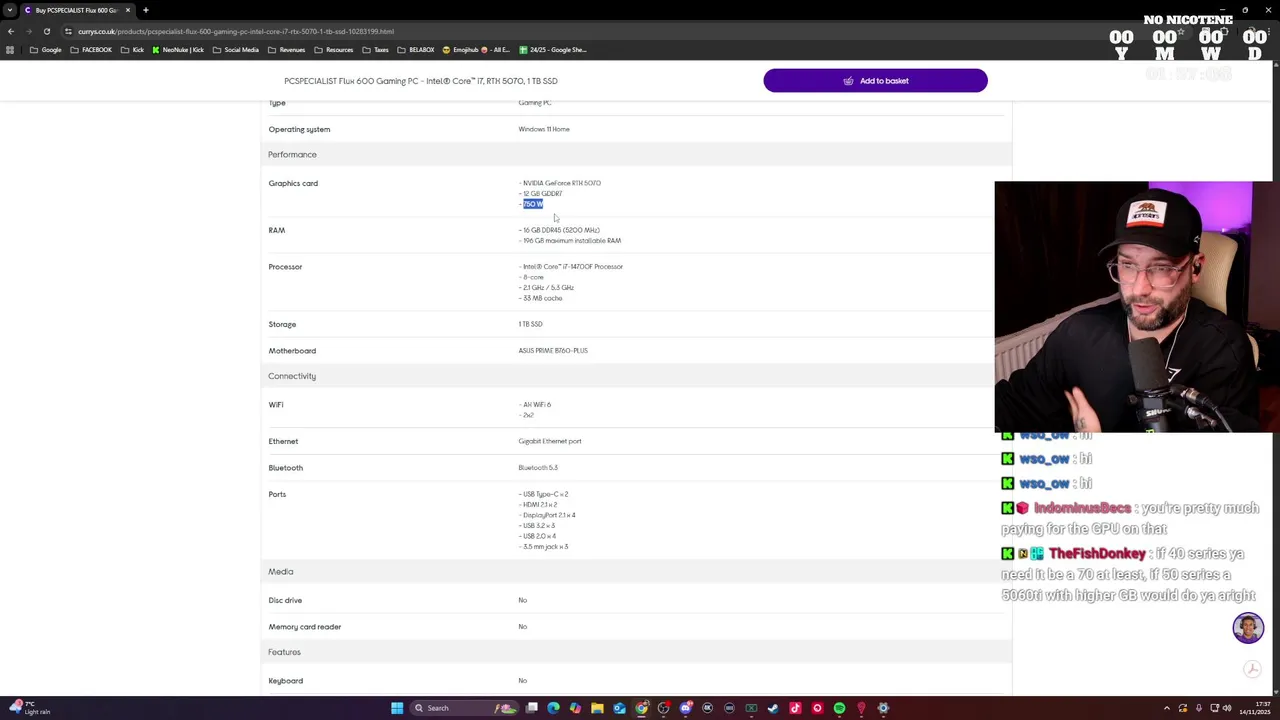1280x720 pixels.
Task: Open a new browser tab
Action: point(145,10)
